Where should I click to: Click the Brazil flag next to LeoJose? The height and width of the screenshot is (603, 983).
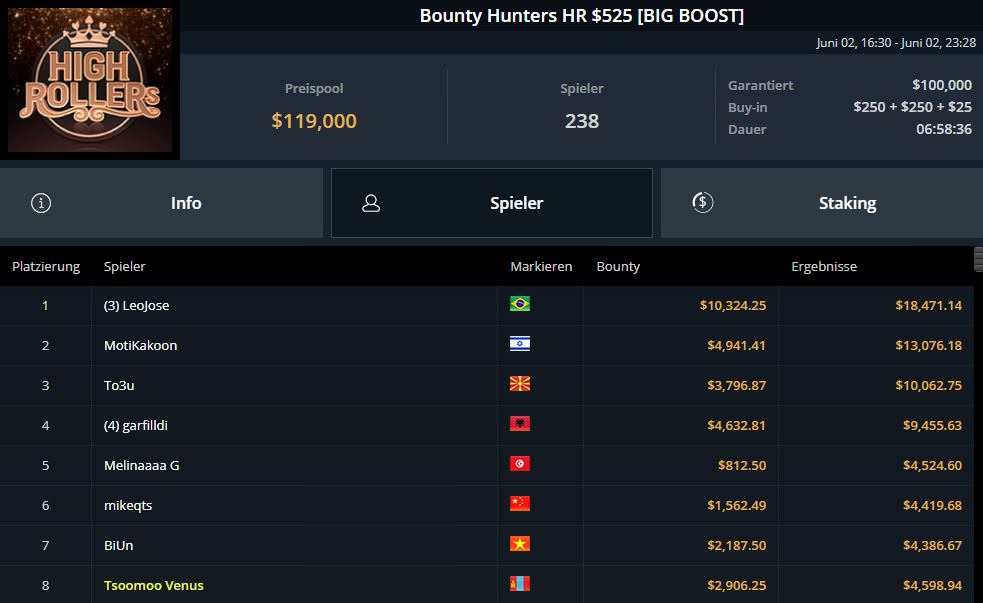(x=520, y=304)
